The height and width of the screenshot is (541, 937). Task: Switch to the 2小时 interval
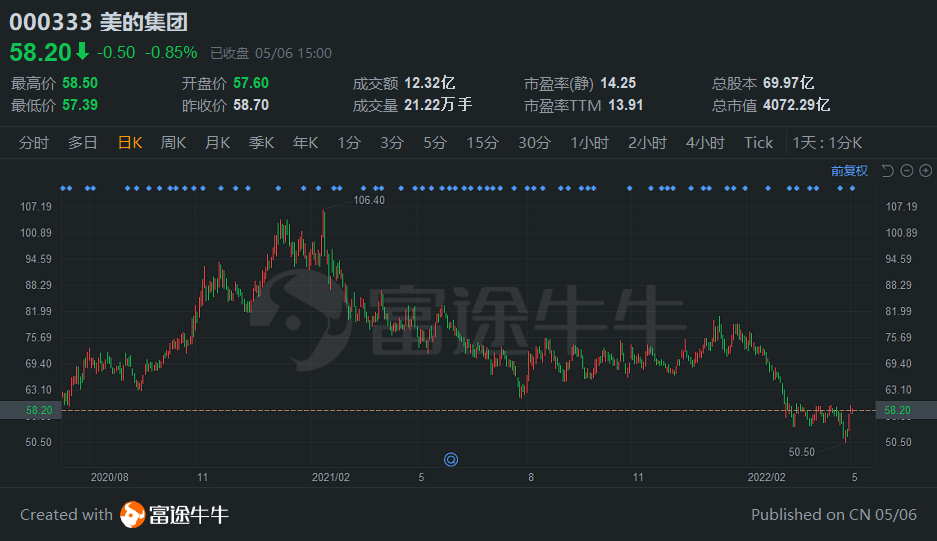click(x=647, y=143)
